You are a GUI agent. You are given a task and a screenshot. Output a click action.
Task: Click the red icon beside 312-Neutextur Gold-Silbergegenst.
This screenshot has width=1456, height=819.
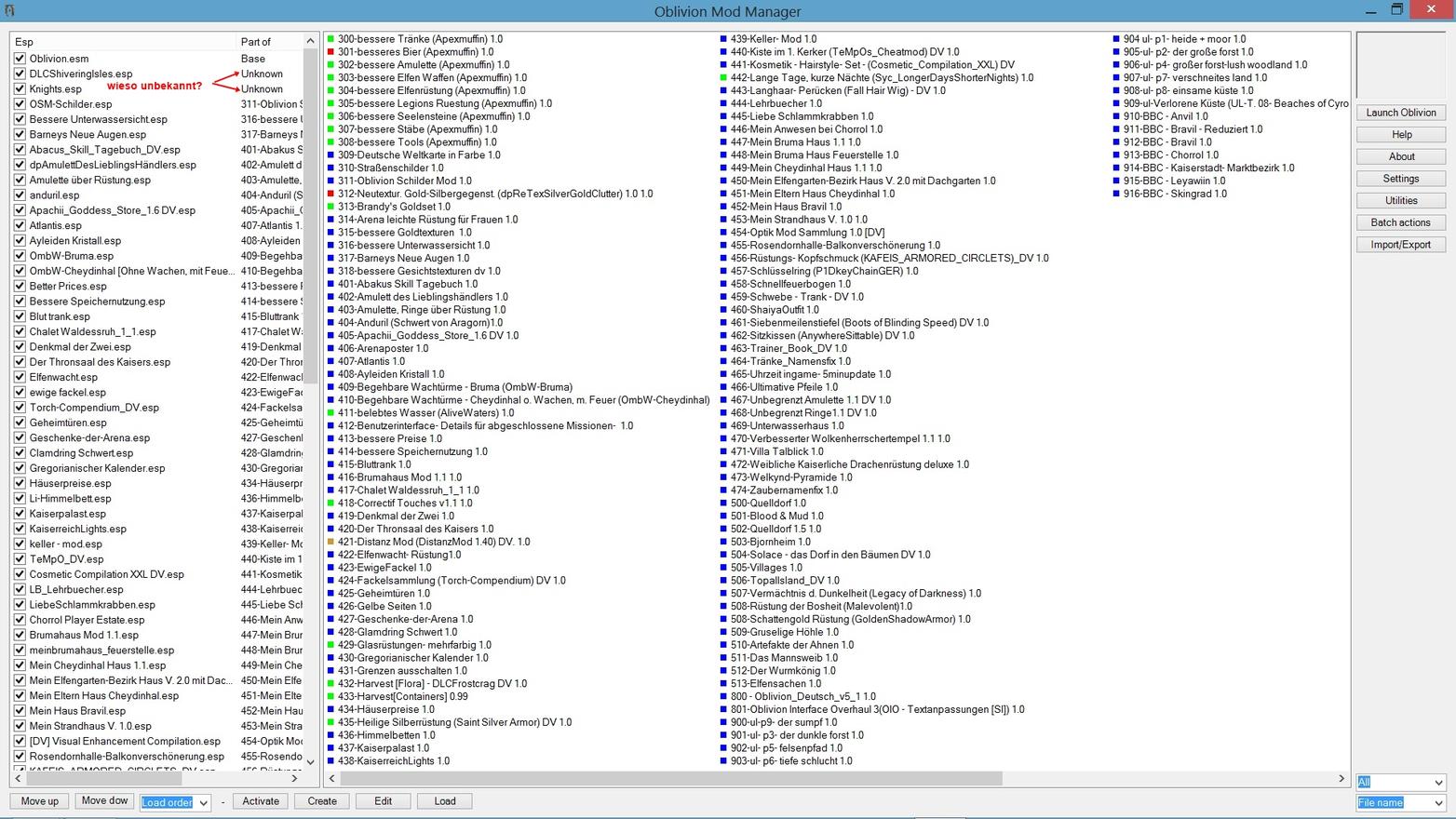tap(330, 194)
